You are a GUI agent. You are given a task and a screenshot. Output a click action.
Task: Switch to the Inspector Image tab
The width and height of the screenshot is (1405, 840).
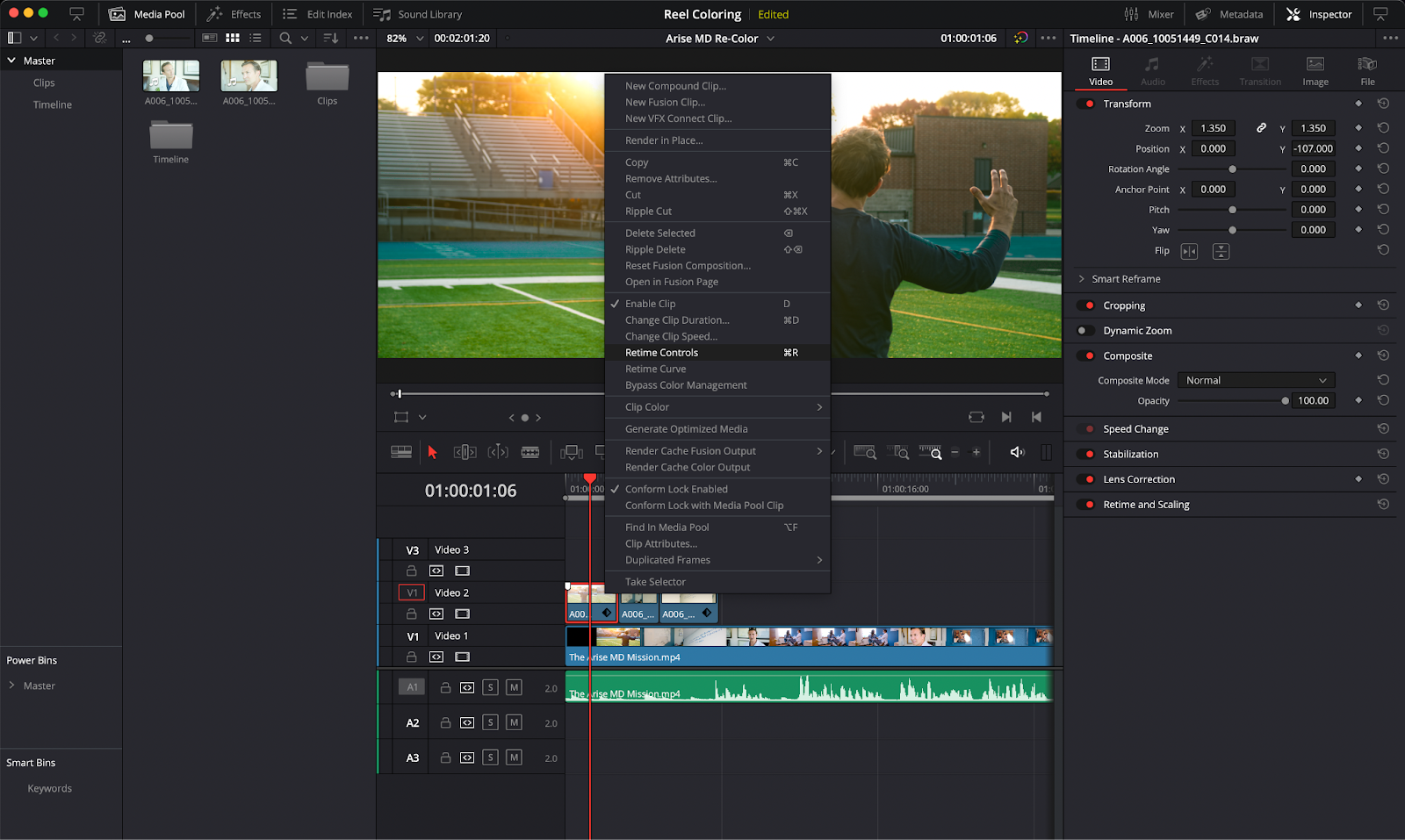click(x=1315, y=71)
